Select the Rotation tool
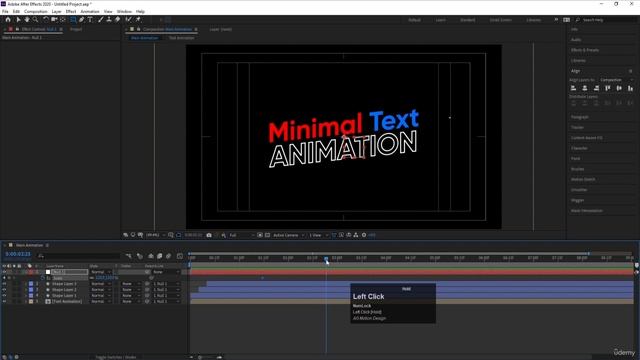Image resolution: width=640 pixels, height=360 pixels. [46, 20]
